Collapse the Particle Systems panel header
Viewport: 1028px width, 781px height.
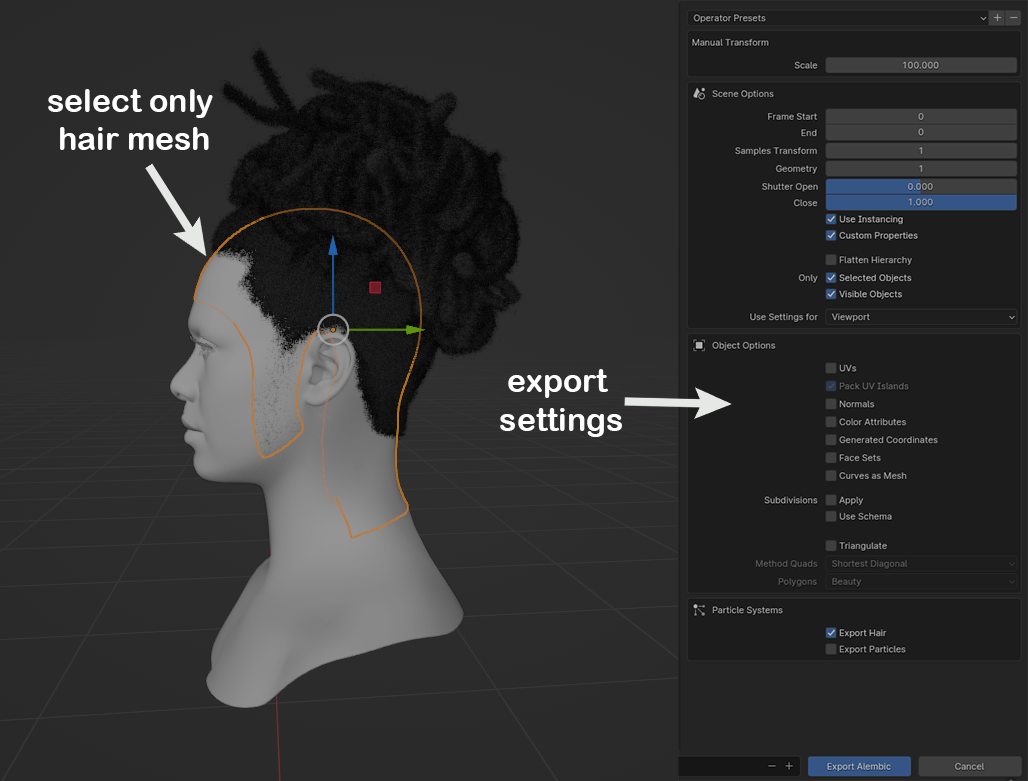tap(854, 611)
